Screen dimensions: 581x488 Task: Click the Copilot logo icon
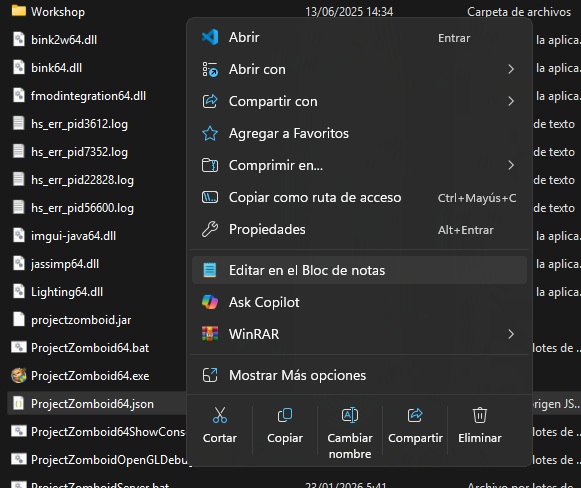point(210,302)
